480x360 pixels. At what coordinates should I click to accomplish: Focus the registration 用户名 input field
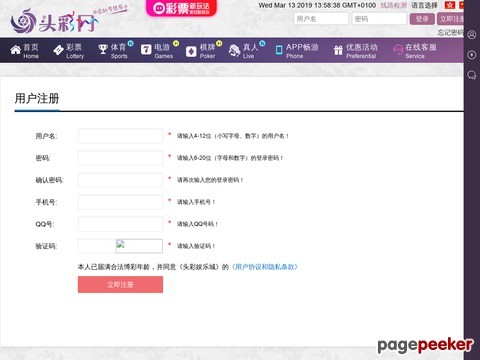[120, 136]
